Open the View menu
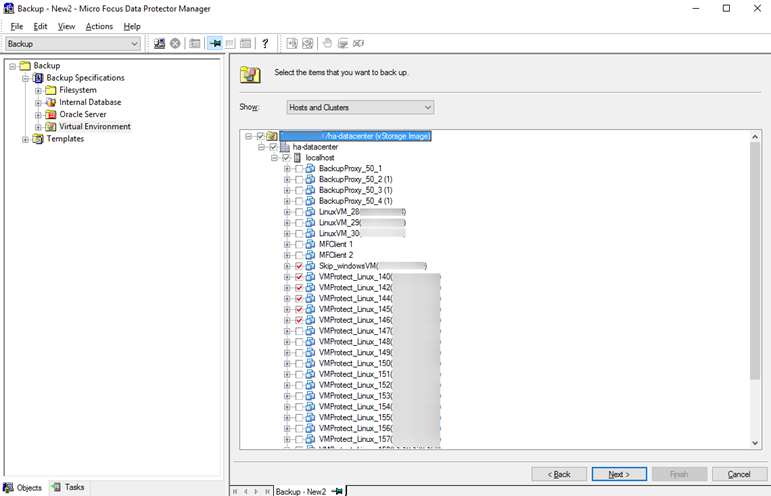Viewport: 771px width, 496px height. (x=66, y=27)
